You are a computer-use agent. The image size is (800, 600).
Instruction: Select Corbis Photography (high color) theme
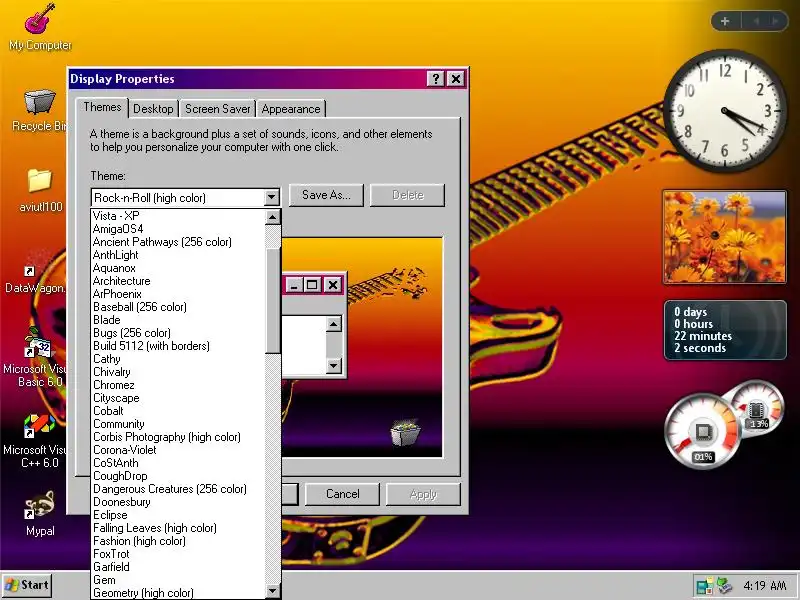coord(179,437)
